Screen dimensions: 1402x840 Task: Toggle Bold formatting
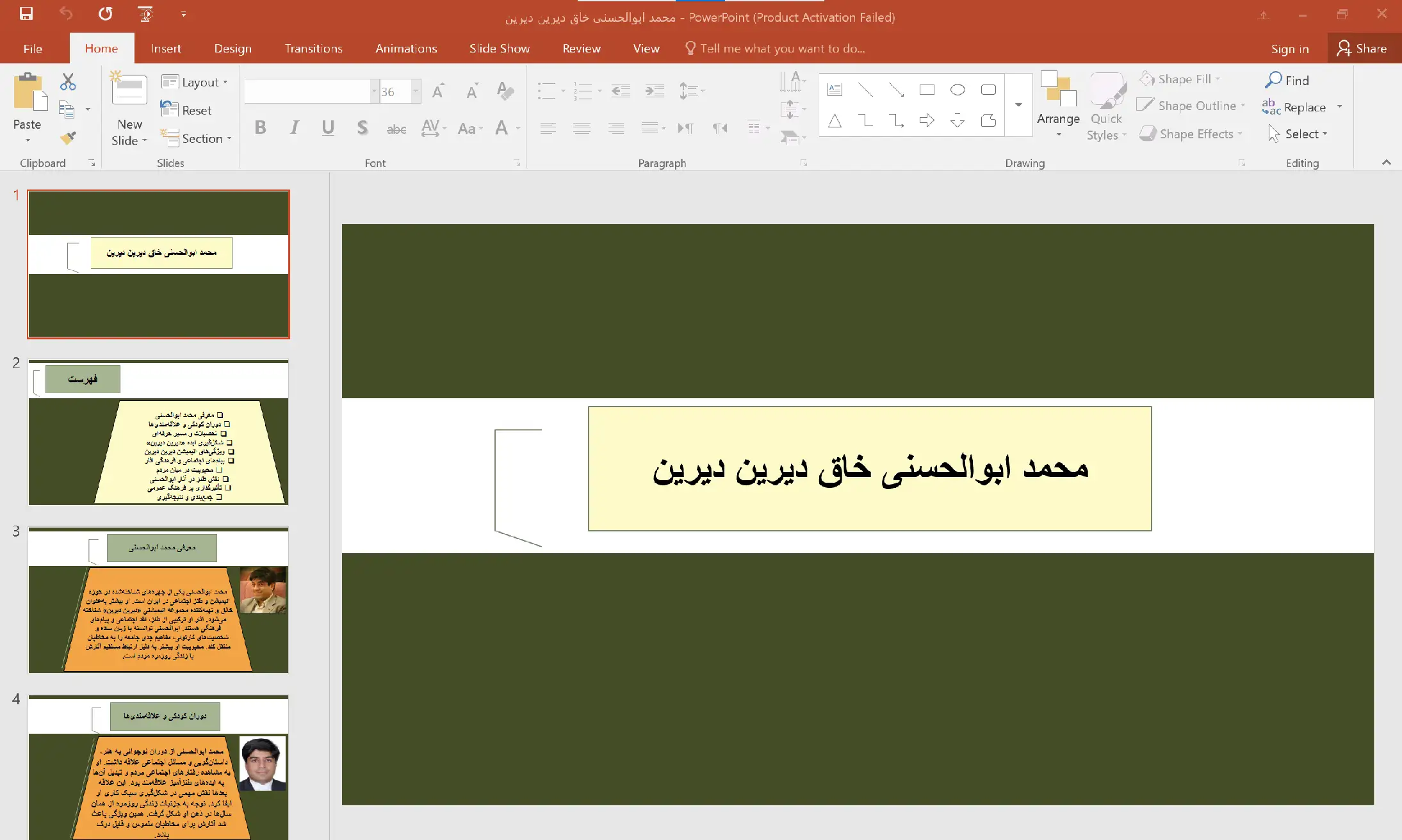pyautogui.click(x=260, y=127)
